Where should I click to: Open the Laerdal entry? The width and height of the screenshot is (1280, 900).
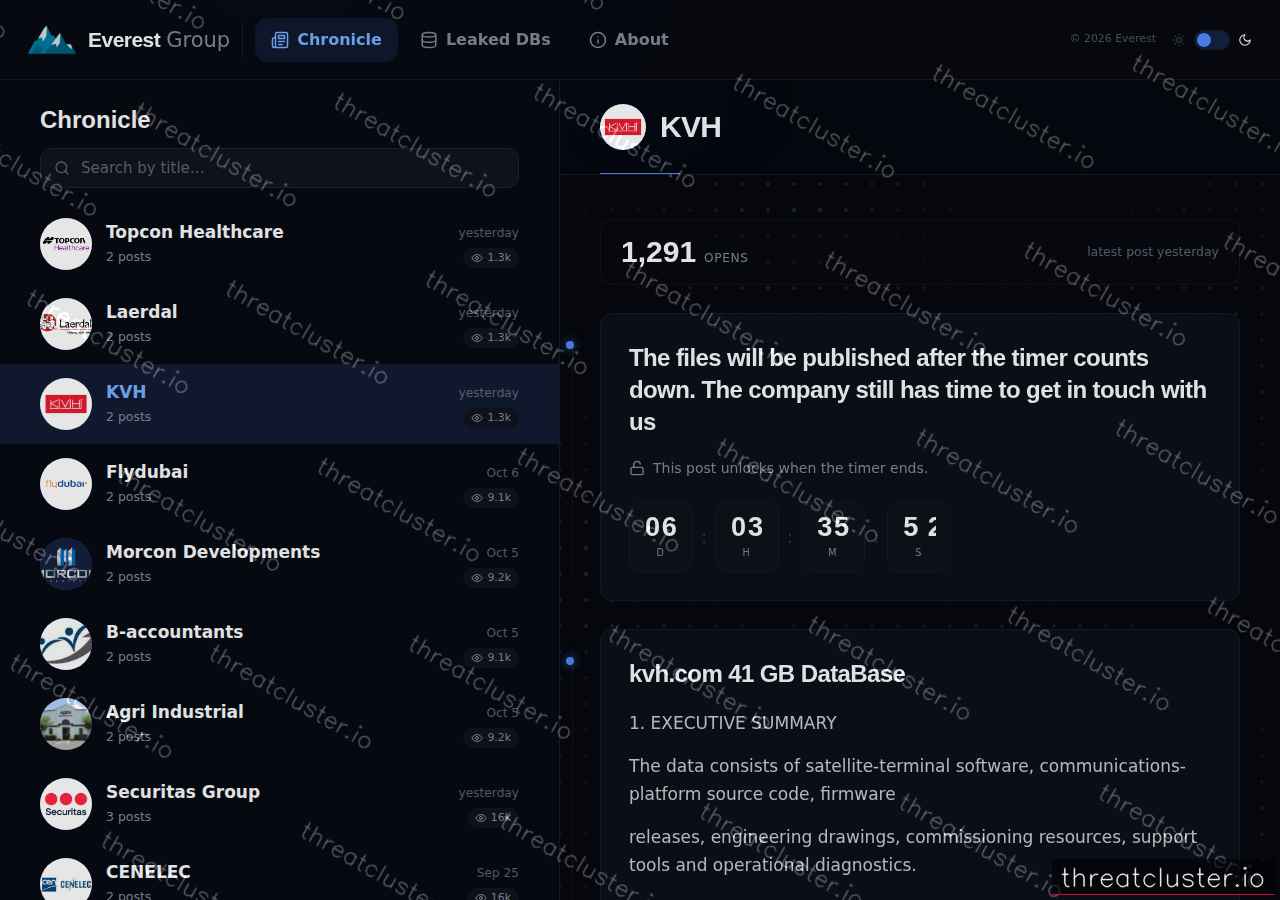[x=279, y=324]
